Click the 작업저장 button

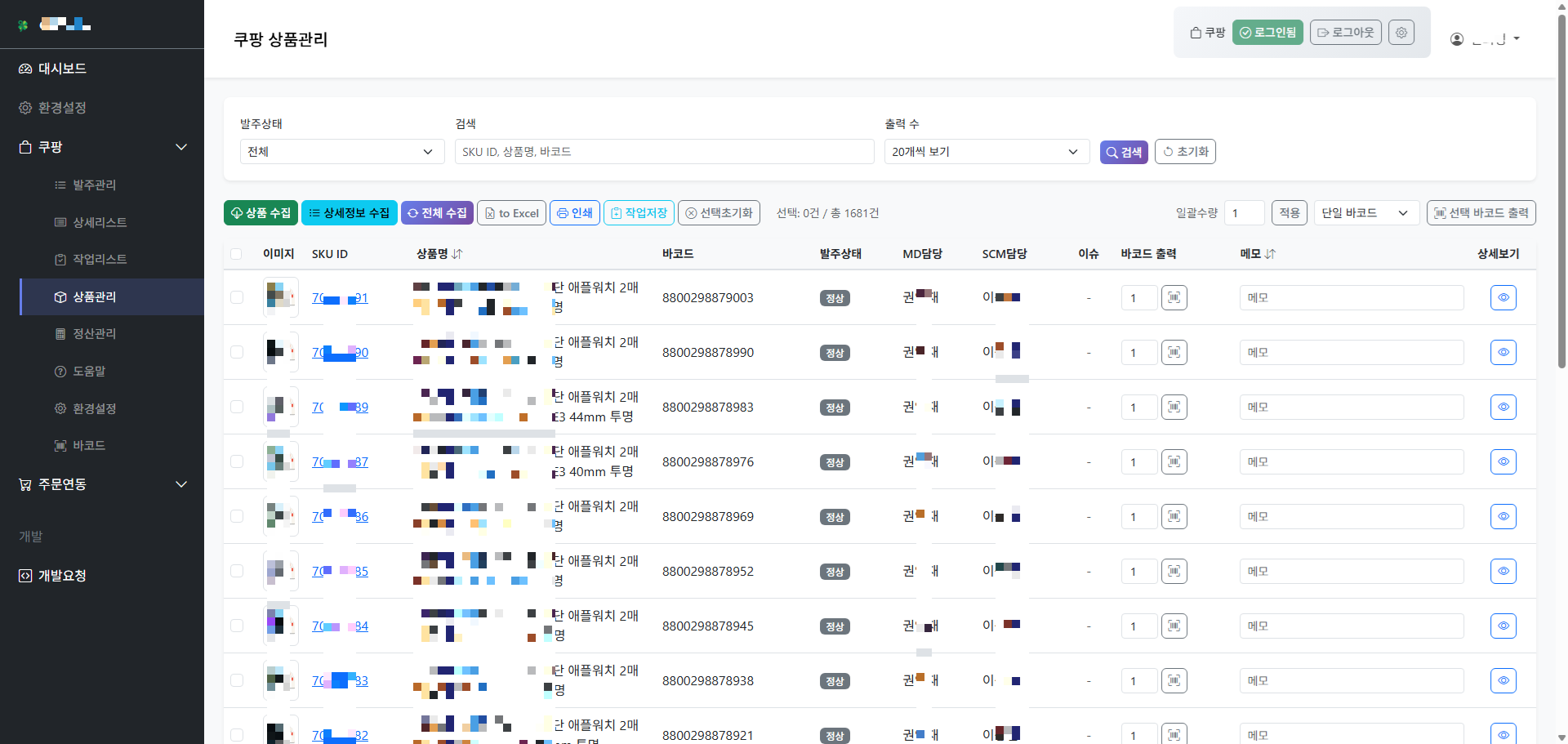point(639,213)
